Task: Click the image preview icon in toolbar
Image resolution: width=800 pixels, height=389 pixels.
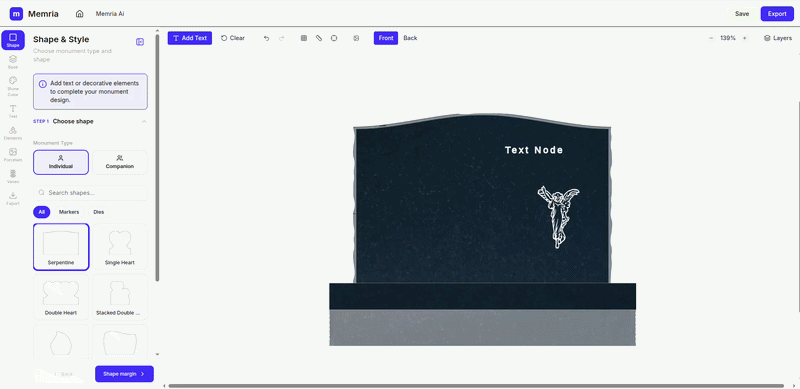Action: click(356, 38)
